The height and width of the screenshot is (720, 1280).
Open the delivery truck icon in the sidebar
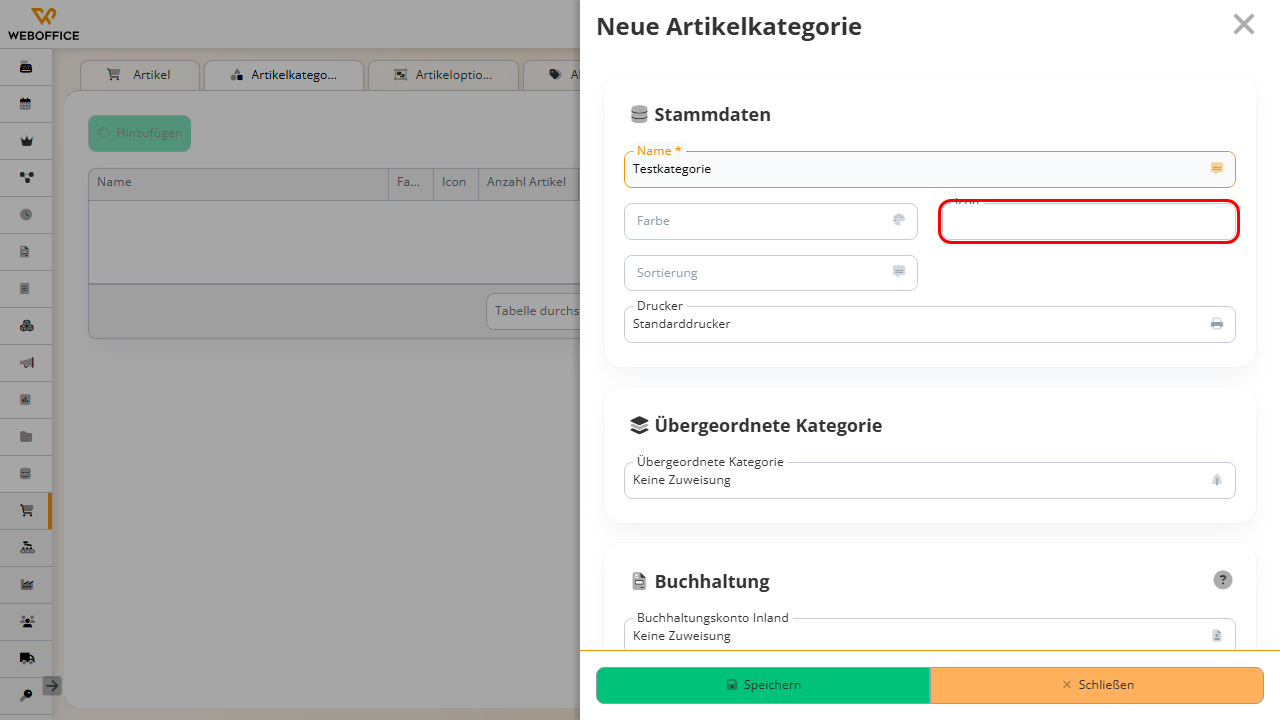coord(26,658)
